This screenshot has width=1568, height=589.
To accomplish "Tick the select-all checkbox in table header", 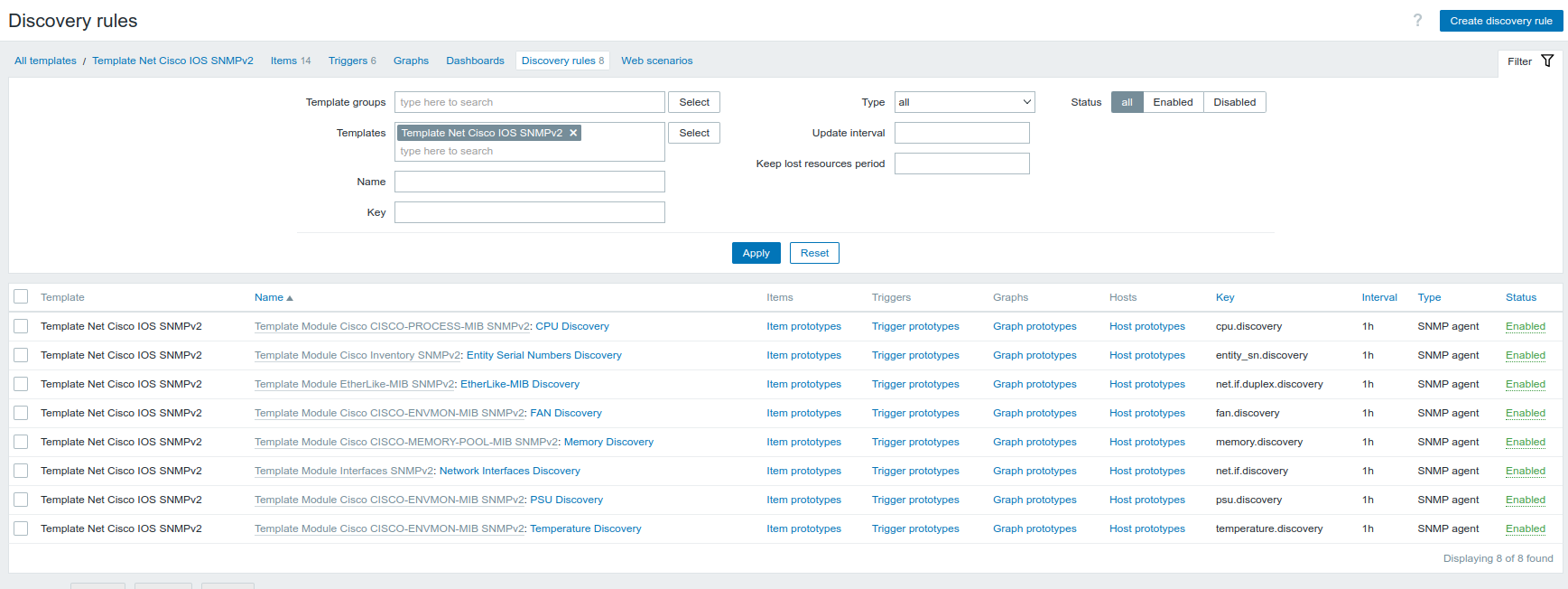I will coord(21,297).
